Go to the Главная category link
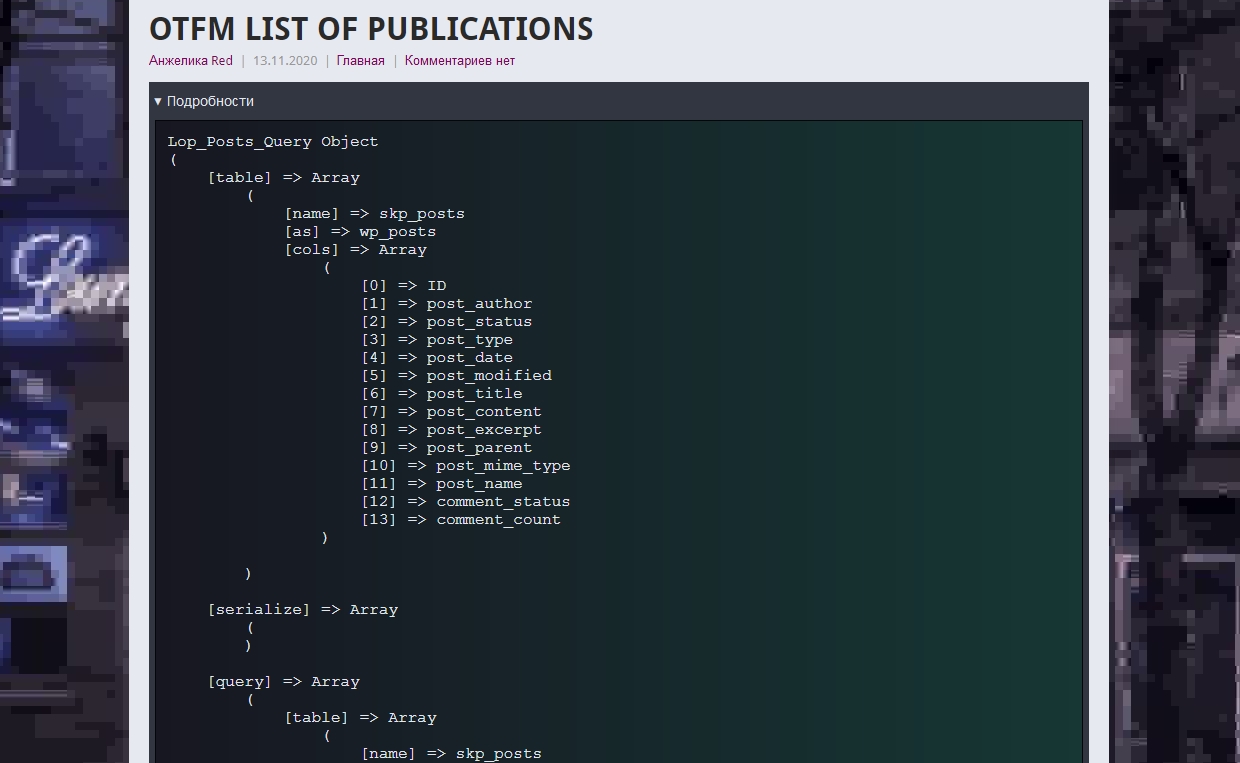Image resolution: width=1240 pixels, height=763 pixels. [x=360, y=60]
